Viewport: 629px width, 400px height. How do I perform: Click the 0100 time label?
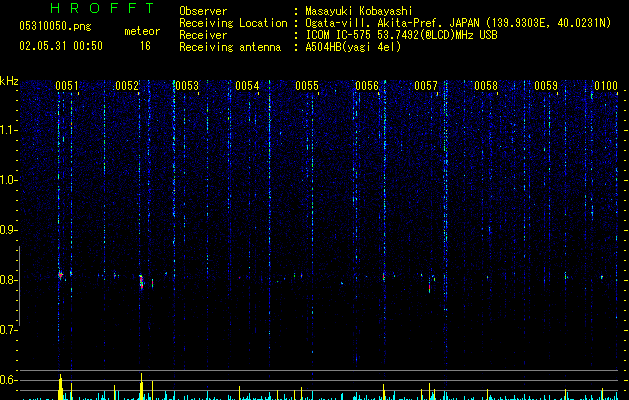pyautogui.click(x=606, y=86)
